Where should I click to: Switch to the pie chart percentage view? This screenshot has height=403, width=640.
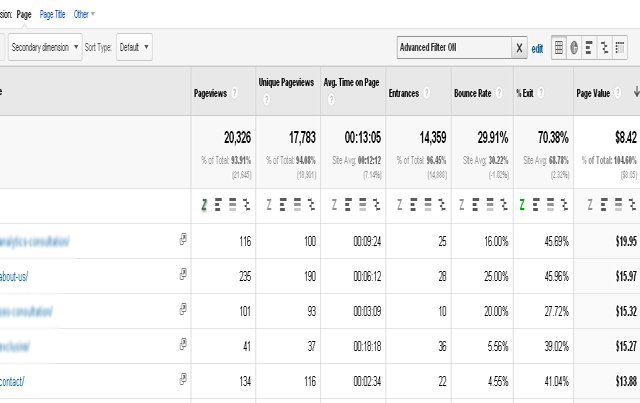[x=575, y=47]
